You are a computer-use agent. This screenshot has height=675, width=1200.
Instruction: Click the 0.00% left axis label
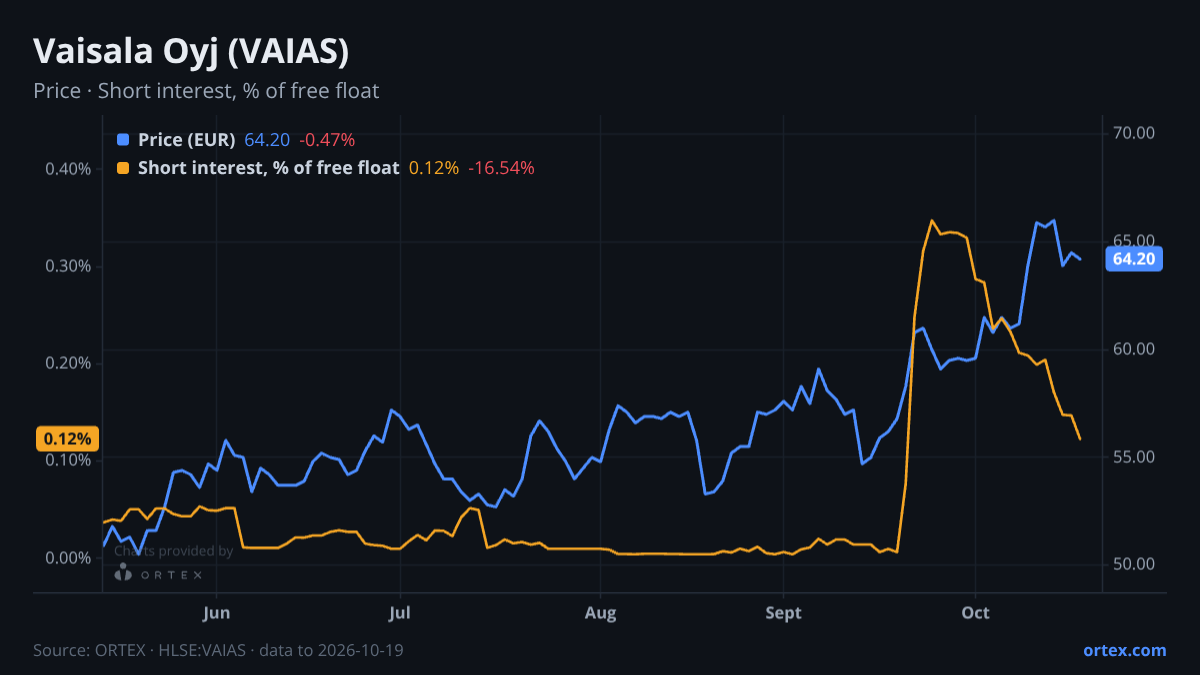(x=68, y=558)
